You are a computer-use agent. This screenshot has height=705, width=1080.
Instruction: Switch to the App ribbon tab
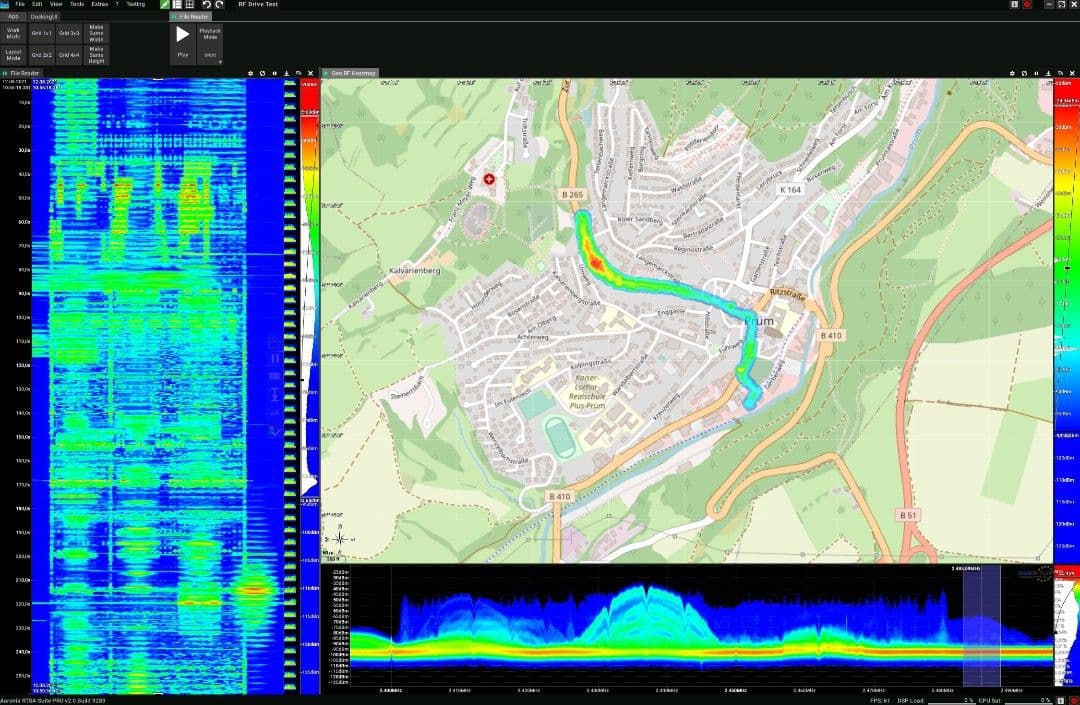(13, 16)
